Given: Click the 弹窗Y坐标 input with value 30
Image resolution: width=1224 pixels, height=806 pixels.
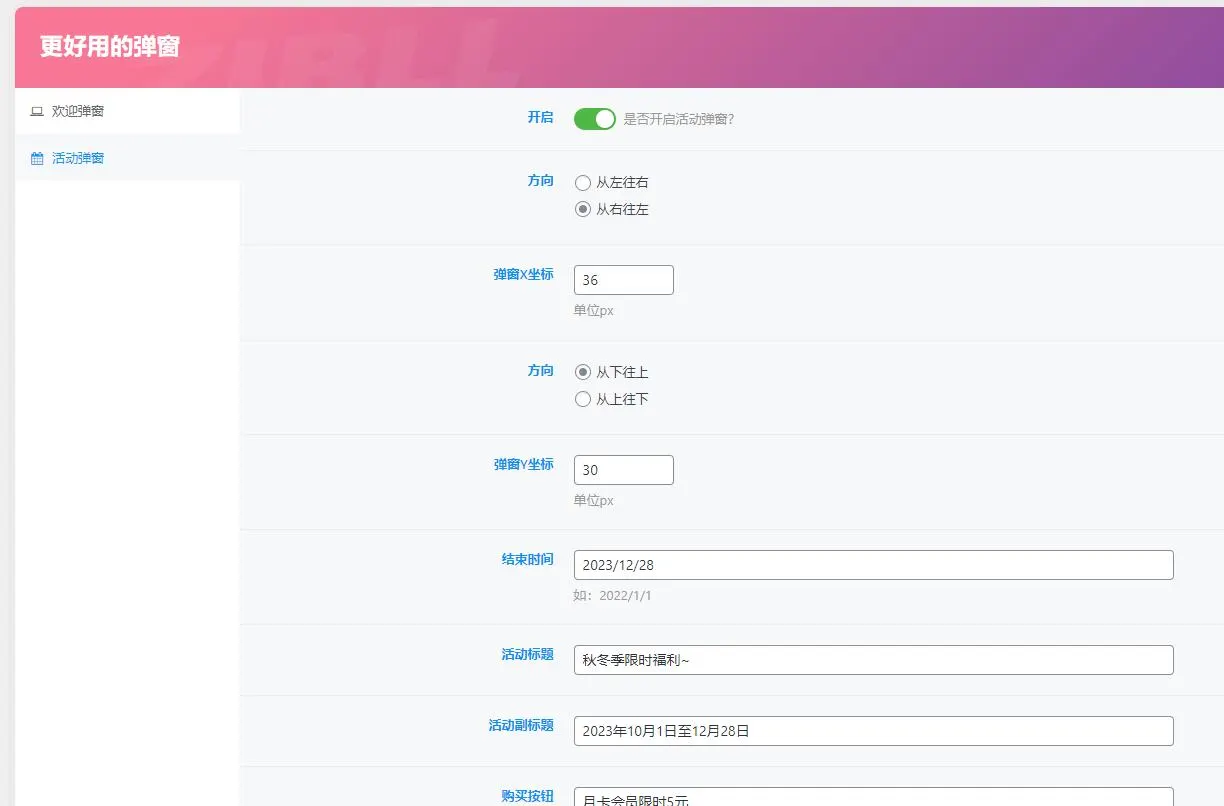Looking at the screenshot, I should point(624,470).
